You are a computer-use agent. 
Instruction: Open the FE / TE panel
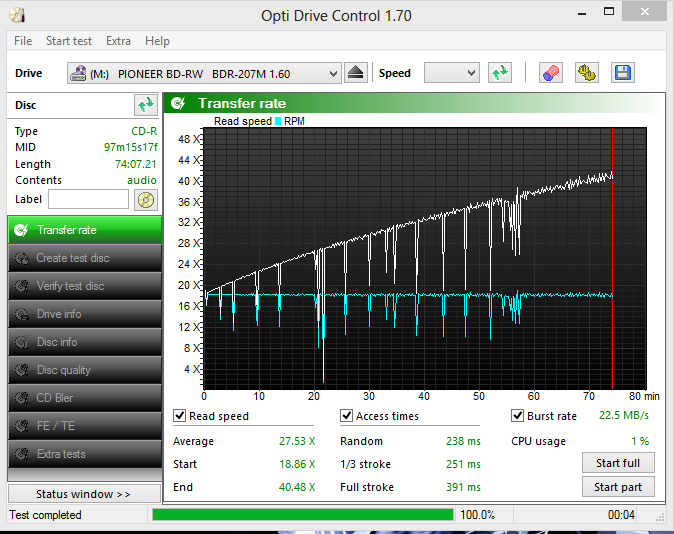tap(85, 426)
